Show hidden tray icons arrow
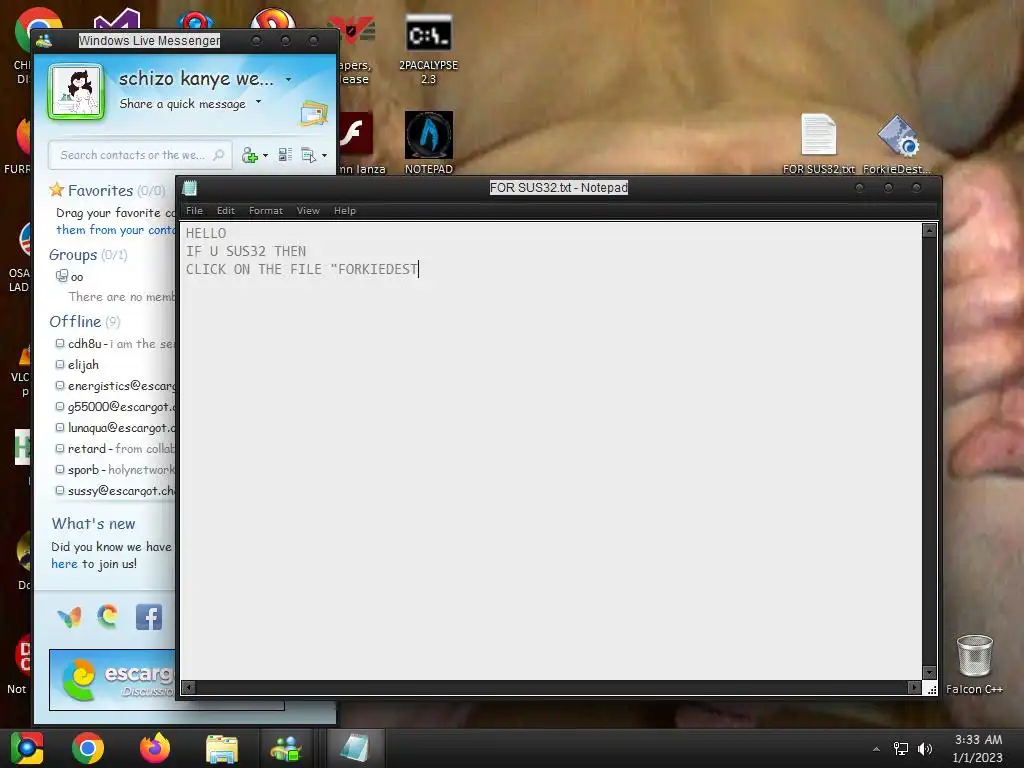The width and height of the screenshot is (1024, 768). click(x=876, y=749)
